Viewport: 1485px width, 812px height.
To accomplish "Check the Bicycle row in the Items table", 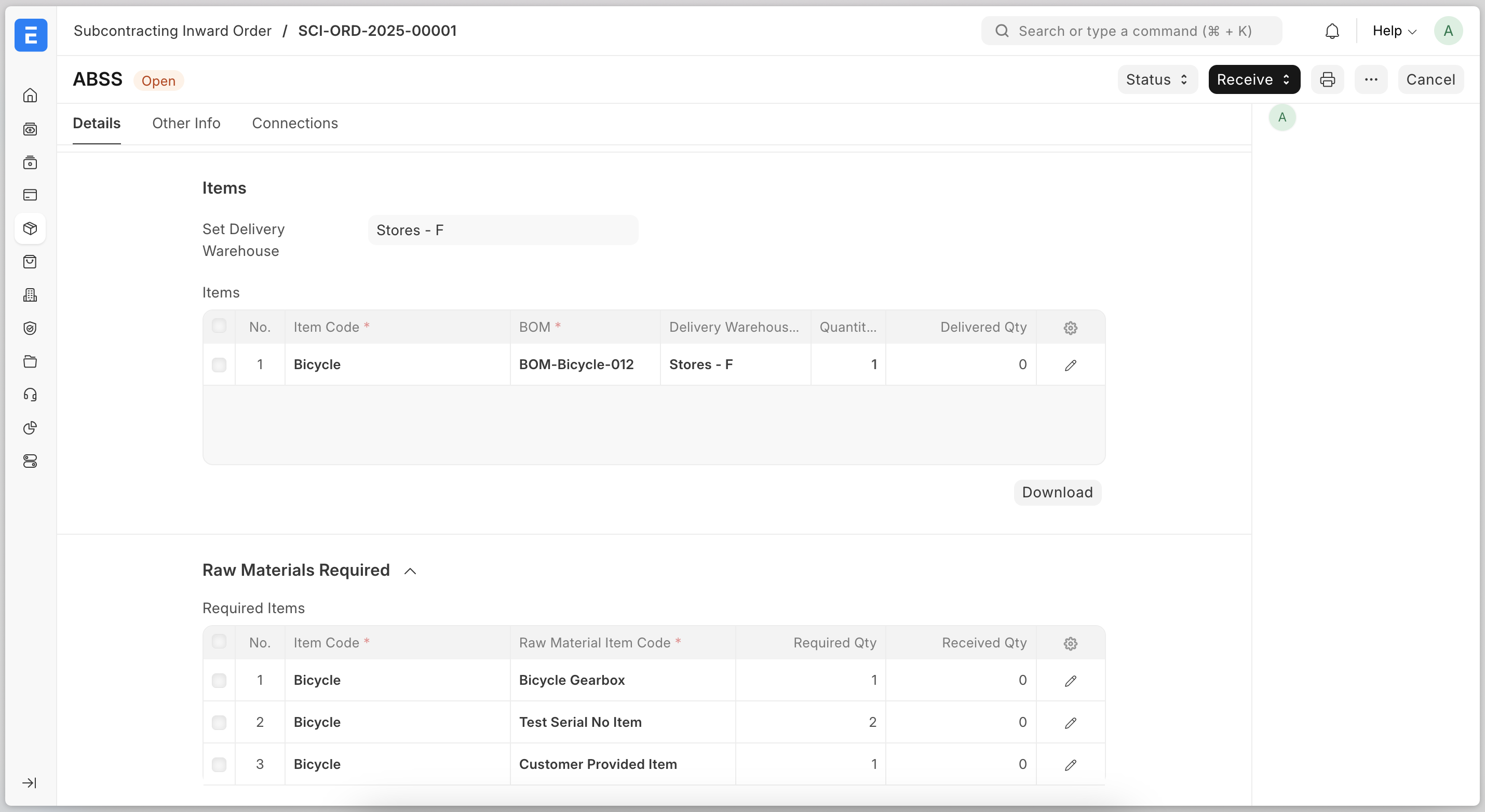I will click(219, 365).
